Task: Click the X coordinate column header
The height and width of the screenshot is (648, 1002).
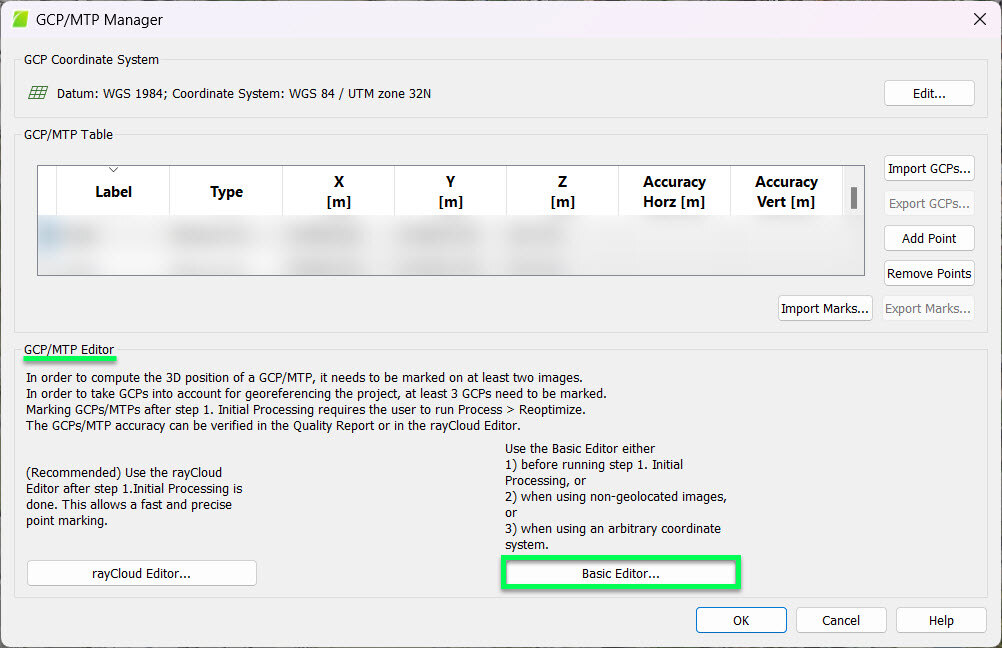Action: click(338, 190)
